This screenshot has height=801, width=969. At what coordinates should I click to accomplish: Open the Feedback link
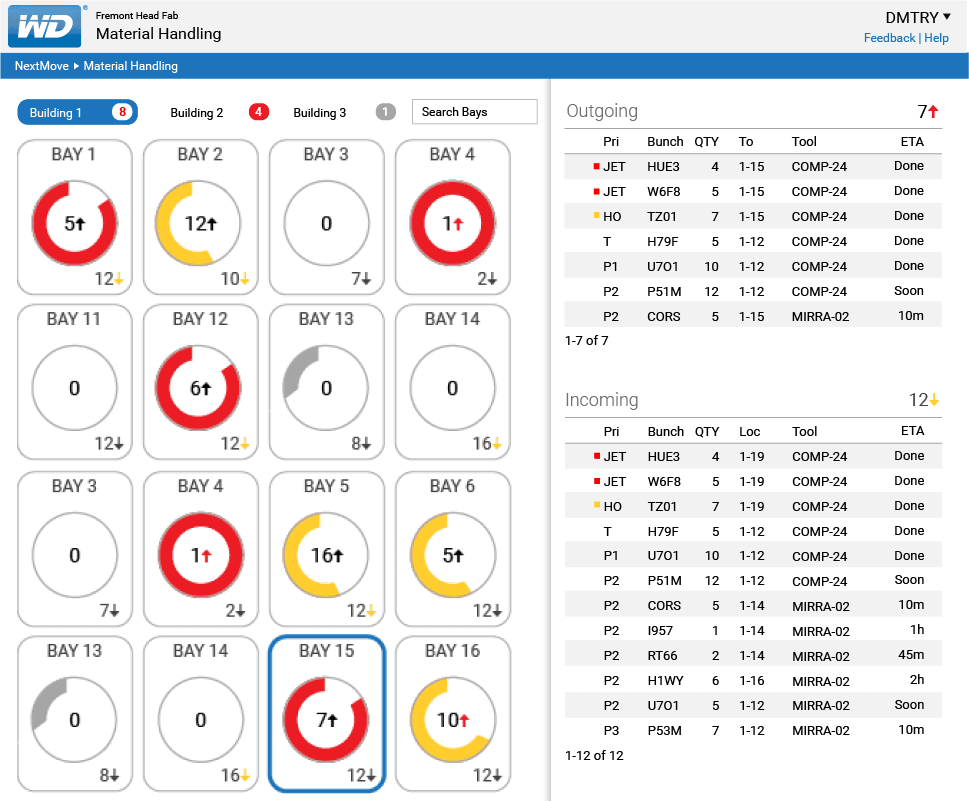point(889,38)
